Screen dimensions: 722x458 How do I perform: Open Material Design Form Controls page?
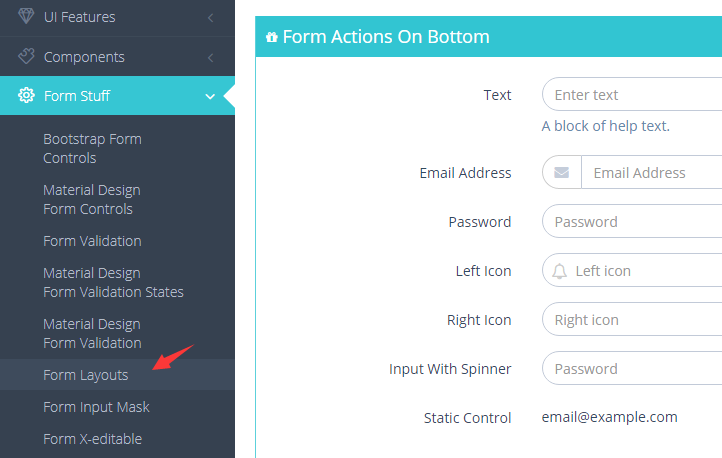tap(91, 199)
